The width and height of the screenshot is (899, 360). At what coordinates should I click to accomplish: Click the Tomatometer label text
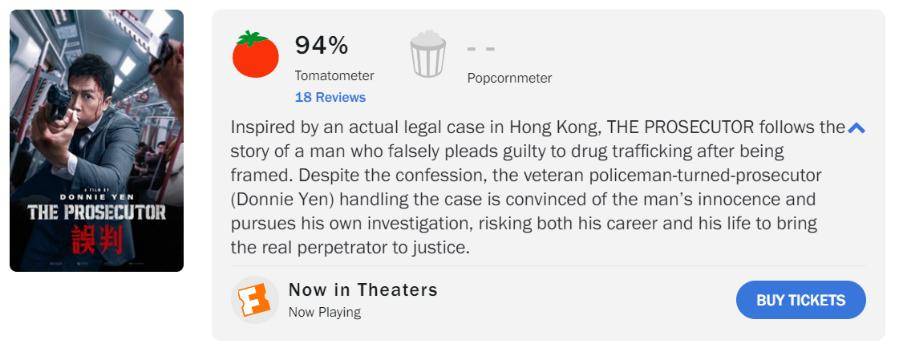(x=334, y=76)
